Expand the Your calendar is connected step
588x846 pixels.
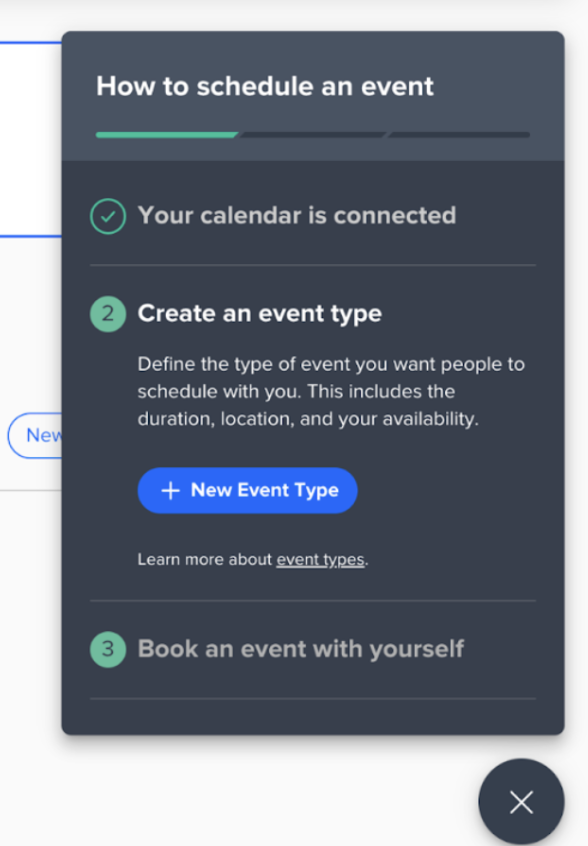[x=298, y=215]
